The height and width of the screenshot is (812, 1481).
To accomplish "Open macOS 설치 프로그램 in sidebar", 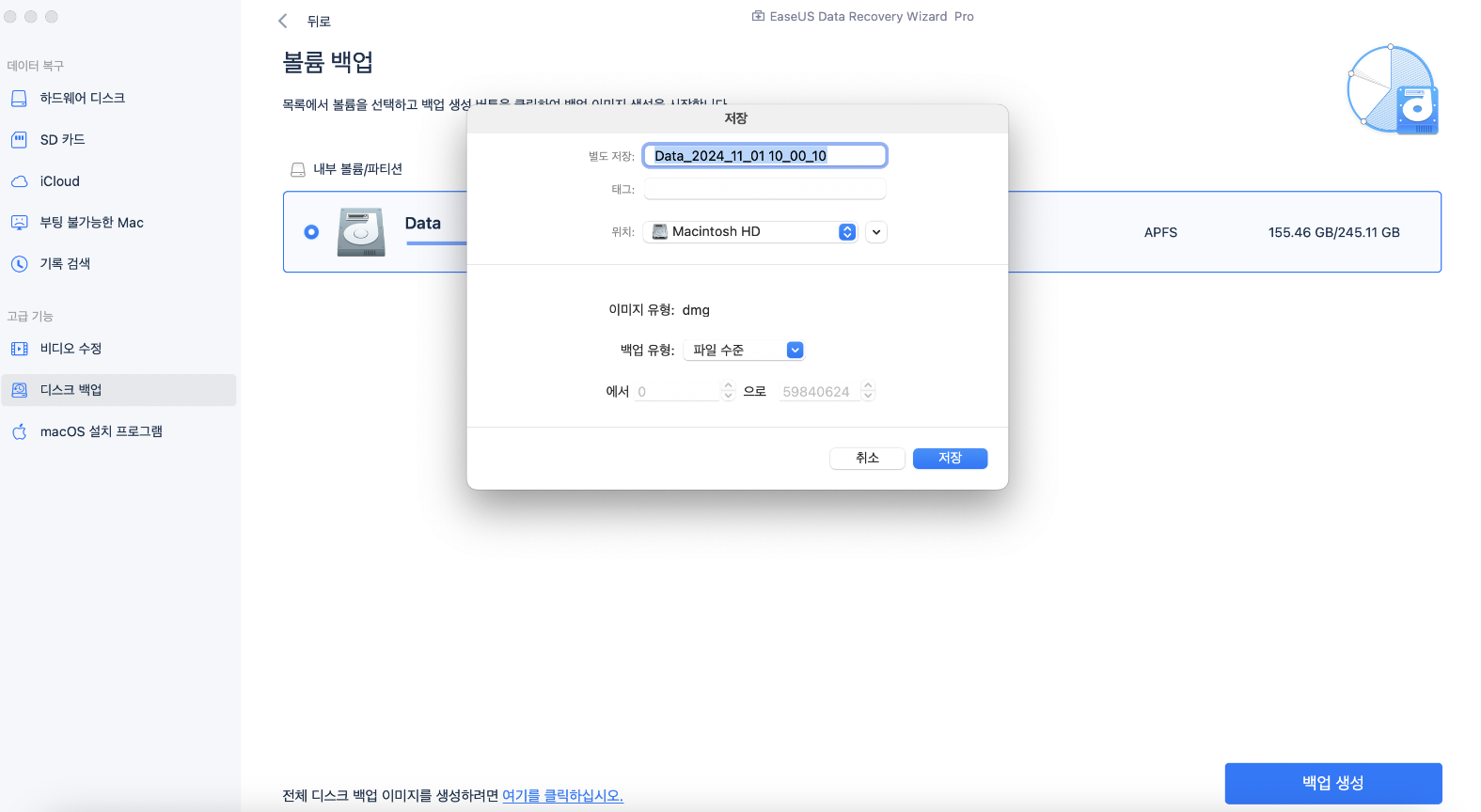I will click(x=118, y=431).
